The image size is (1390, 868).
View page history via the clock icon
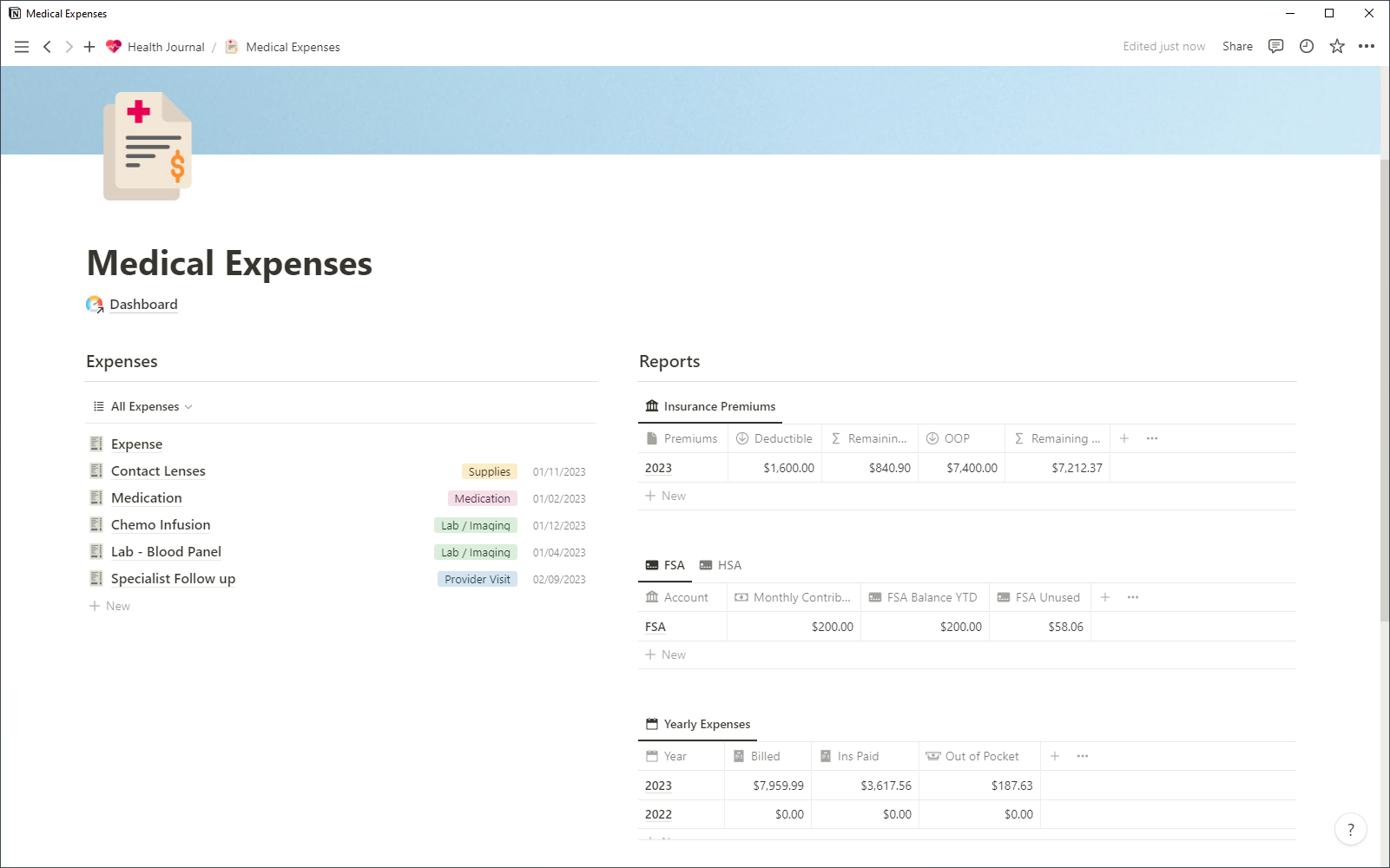tap(1306, 46)
